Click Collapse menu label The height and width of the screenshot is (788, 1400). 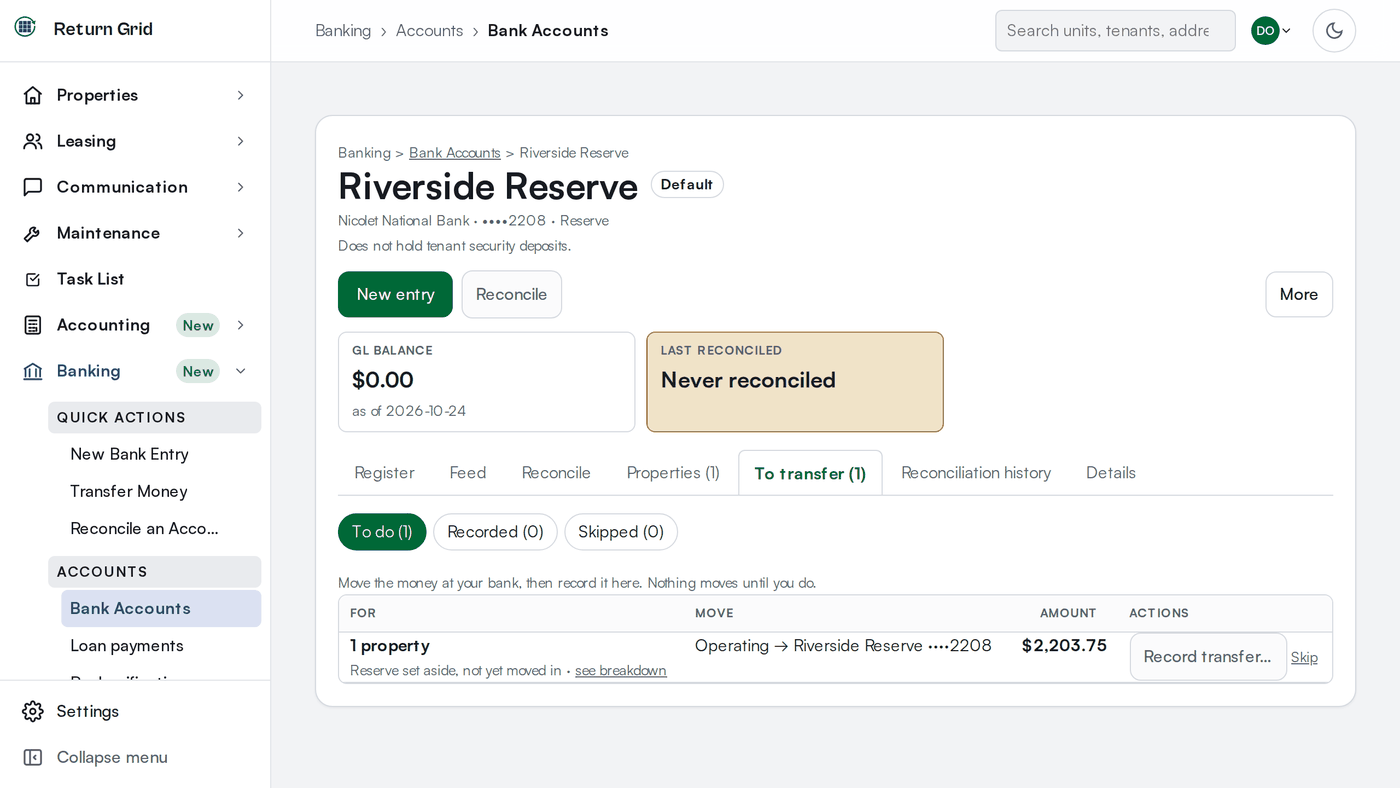pos(112,757)
